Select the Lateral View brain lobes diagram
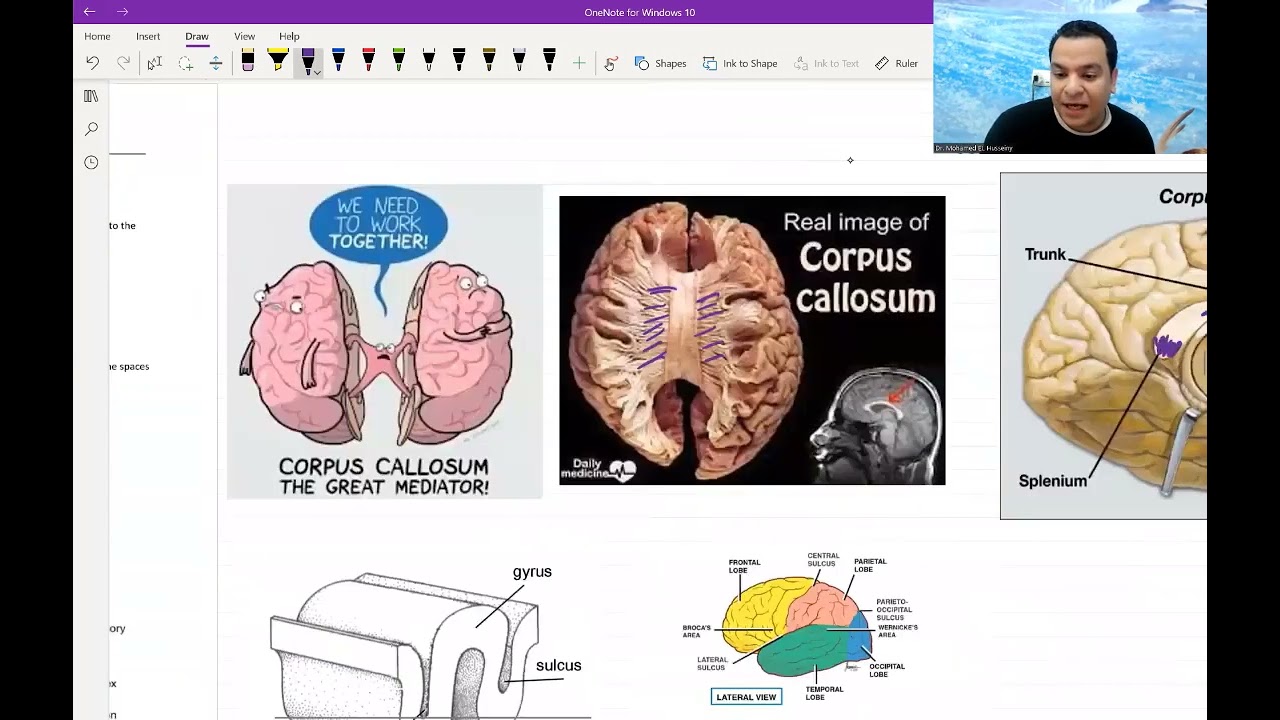 click(800, 628)
